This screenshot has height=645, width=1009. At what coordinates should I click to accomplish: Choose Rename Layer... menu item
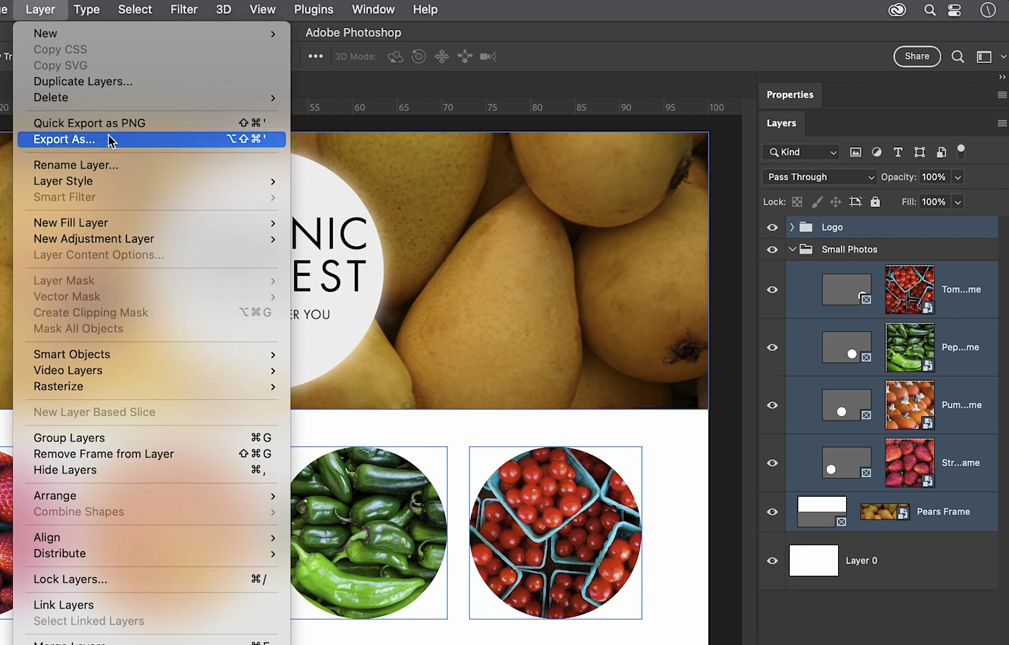151,165
